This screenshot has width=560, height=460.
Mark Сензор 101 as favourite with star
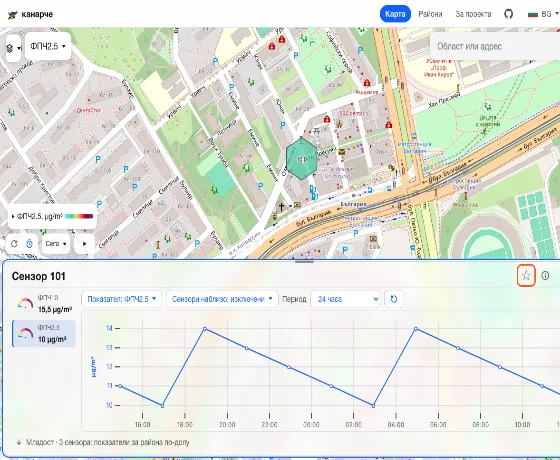526,275
